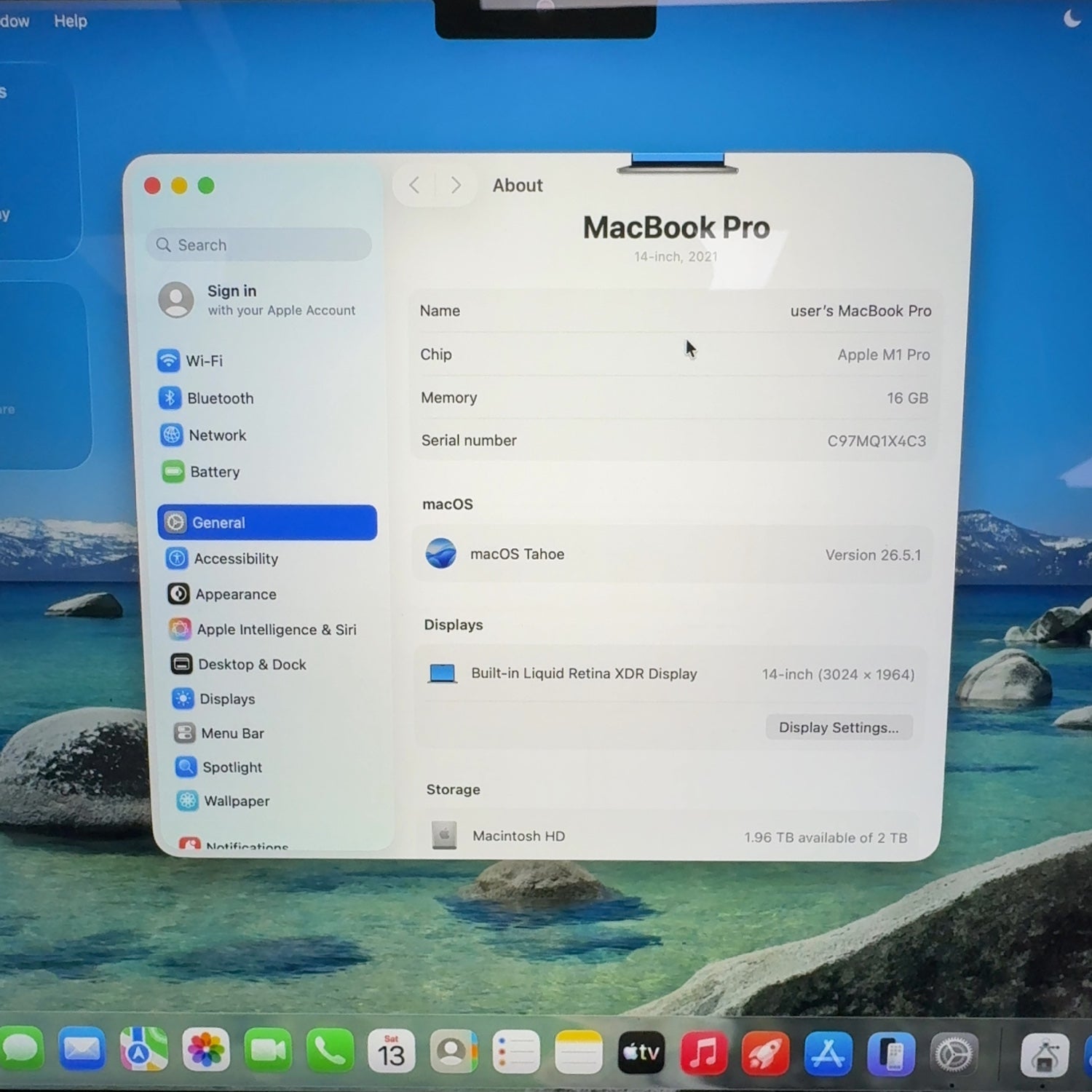Image resolution: width=1092 pixels, height=1092 pixels.
Task: Click the "MacBook Pro" heading
Action: (x=676, y=227)
